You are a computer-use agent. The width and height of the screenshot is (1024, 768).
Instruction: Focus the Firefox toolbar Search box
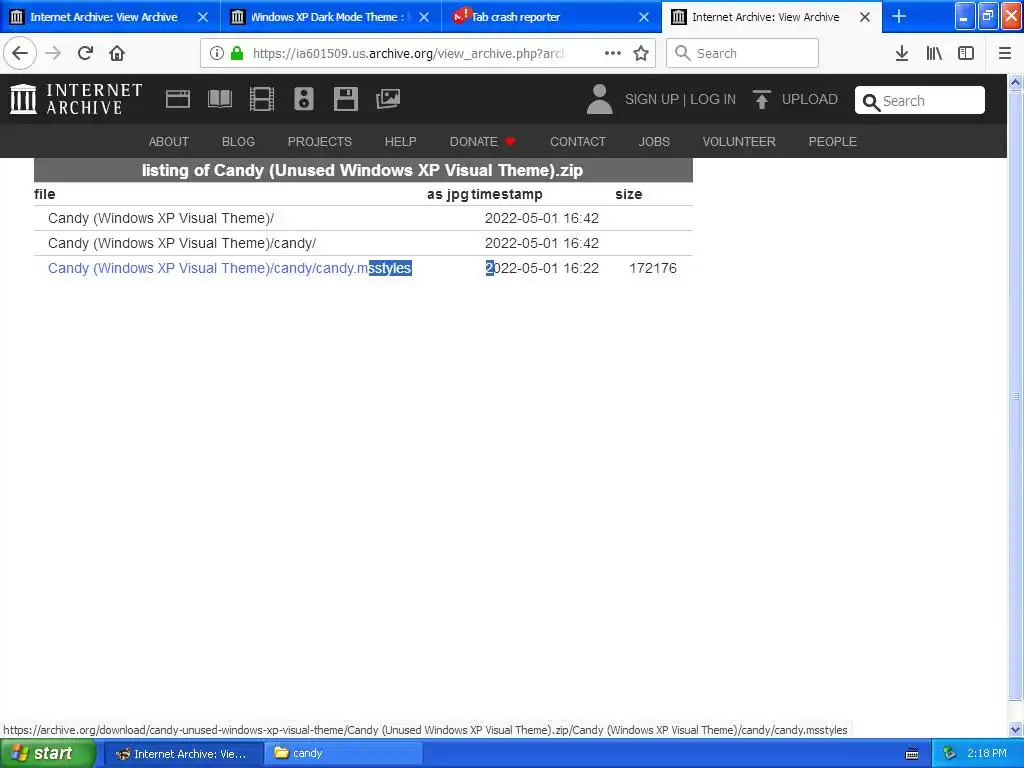[x=743, y=53]
